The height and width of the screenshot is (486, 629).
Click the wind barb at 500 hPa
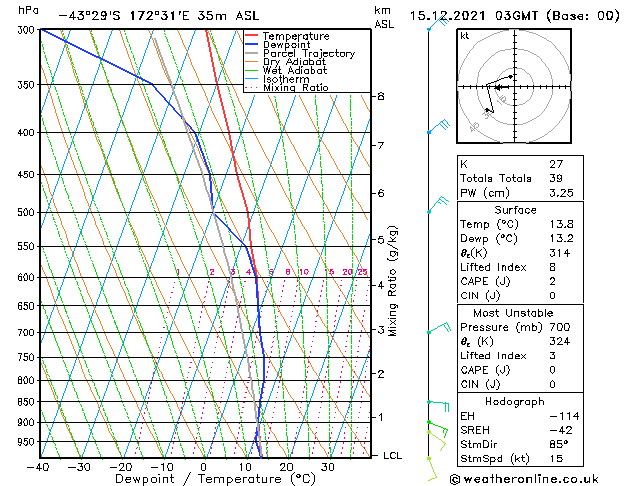[x=437, y=206]
